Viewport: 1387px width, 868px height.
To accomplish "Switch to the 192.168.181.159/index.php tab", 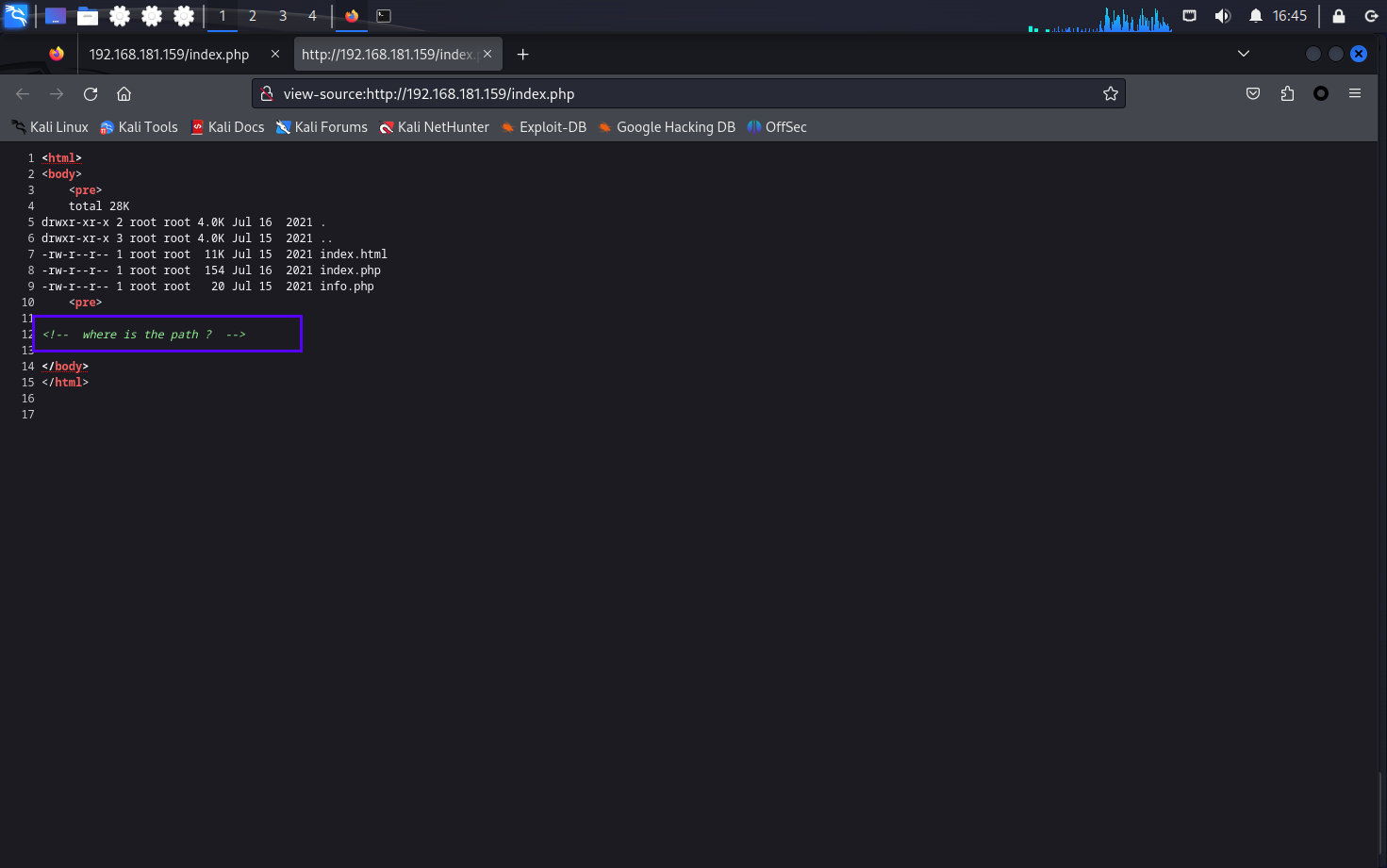I will click(x=170, y=55).
